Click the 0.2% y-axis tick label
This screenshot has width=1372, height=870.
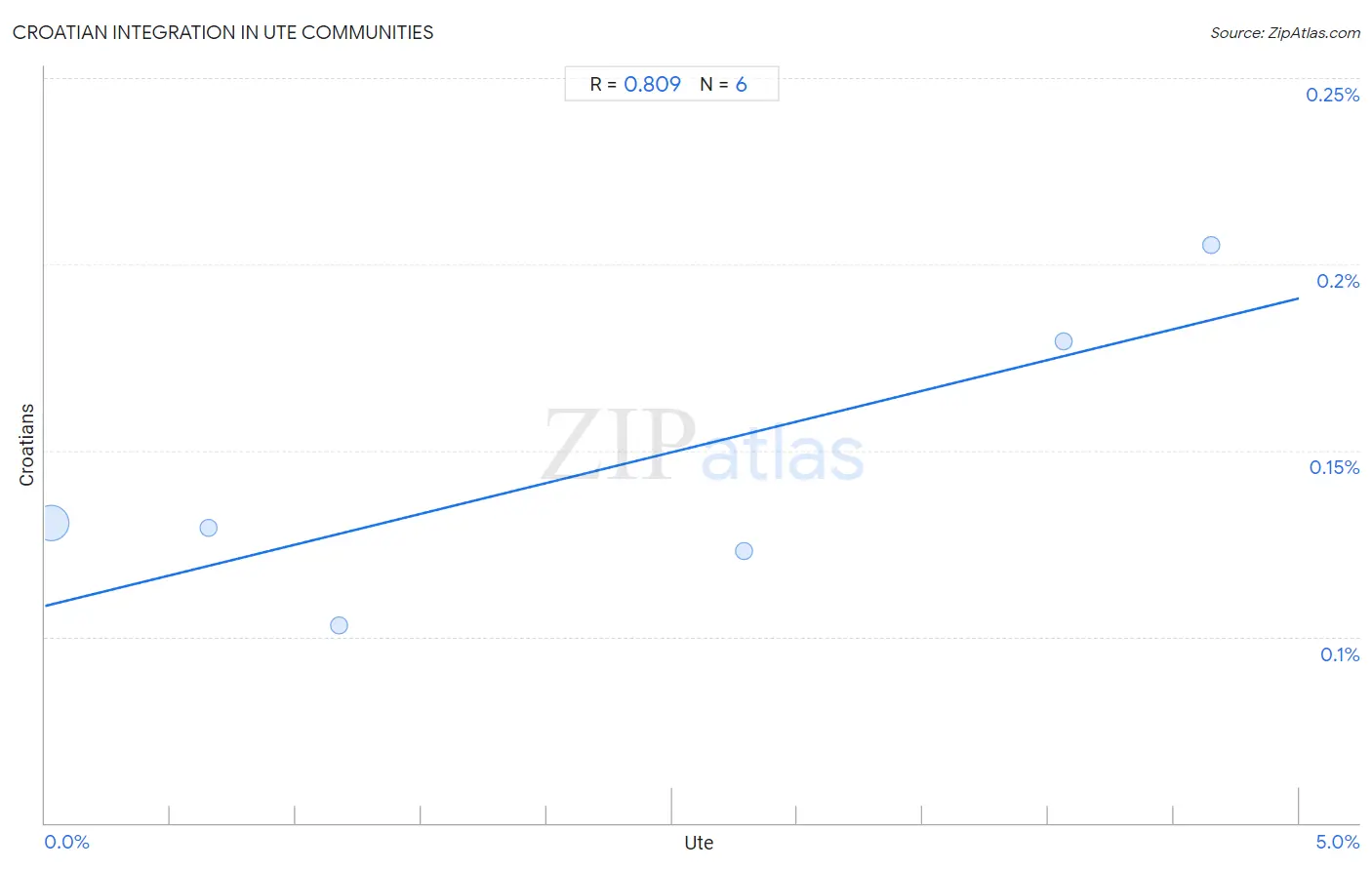[1338, 281]
